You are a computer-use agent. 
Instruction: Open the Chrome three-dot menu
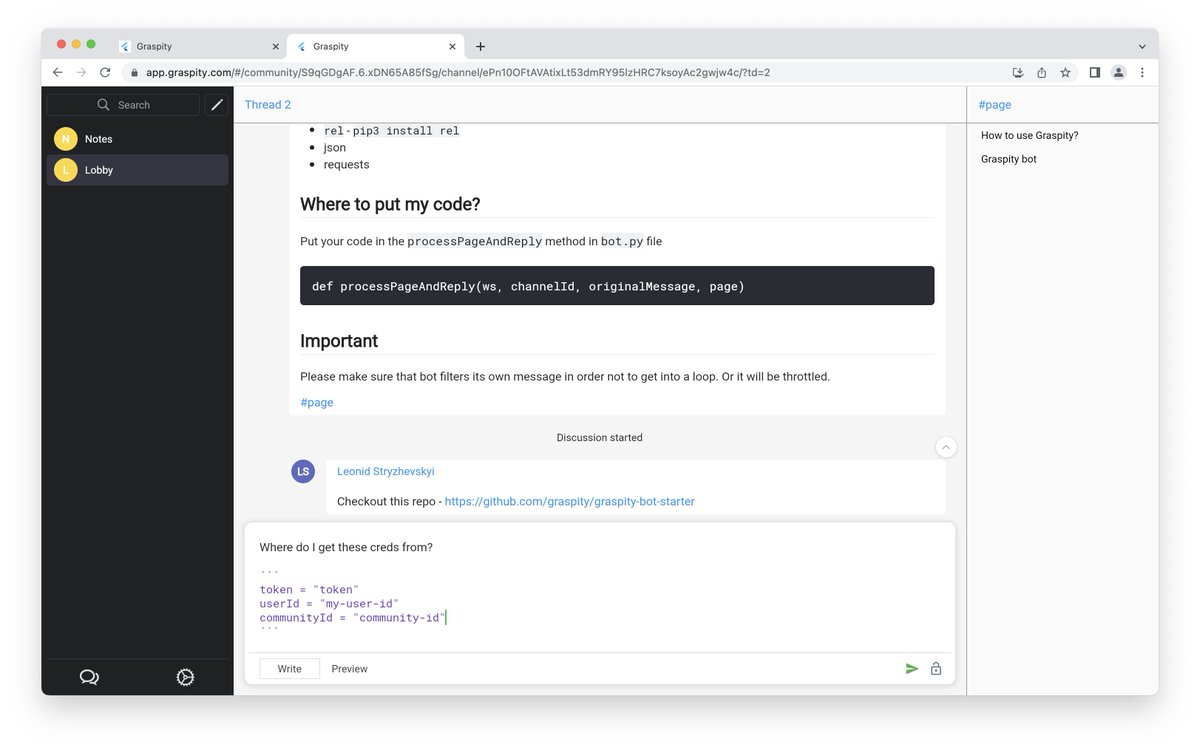1142,72
